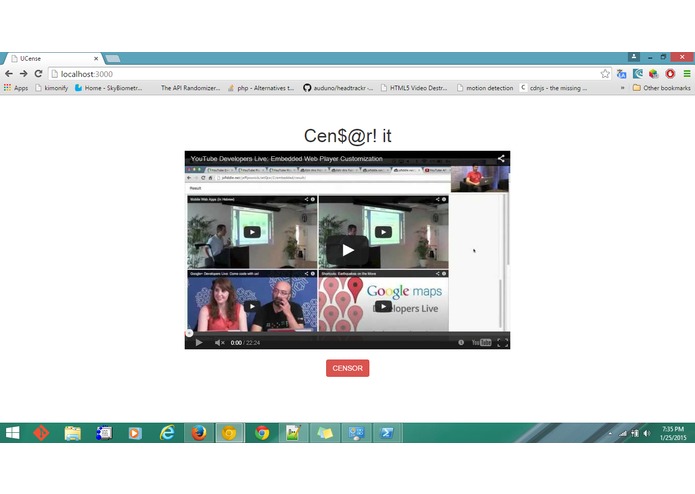Open the Home - SkyBiometr... bookmark

109,88
